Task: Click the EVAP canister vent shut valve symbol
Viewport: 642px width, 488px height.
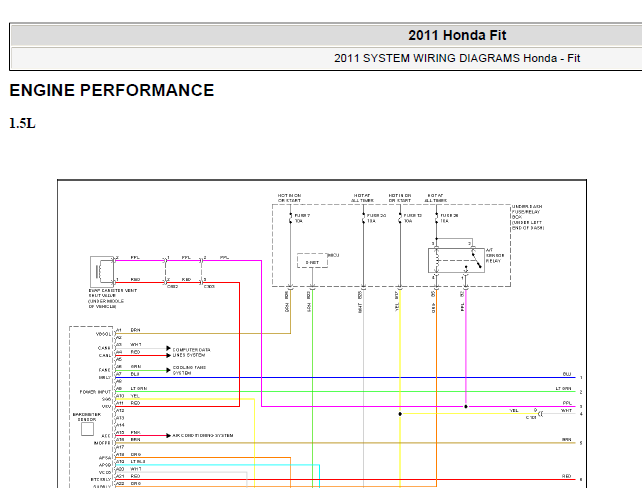Action: tap(102, 272)
